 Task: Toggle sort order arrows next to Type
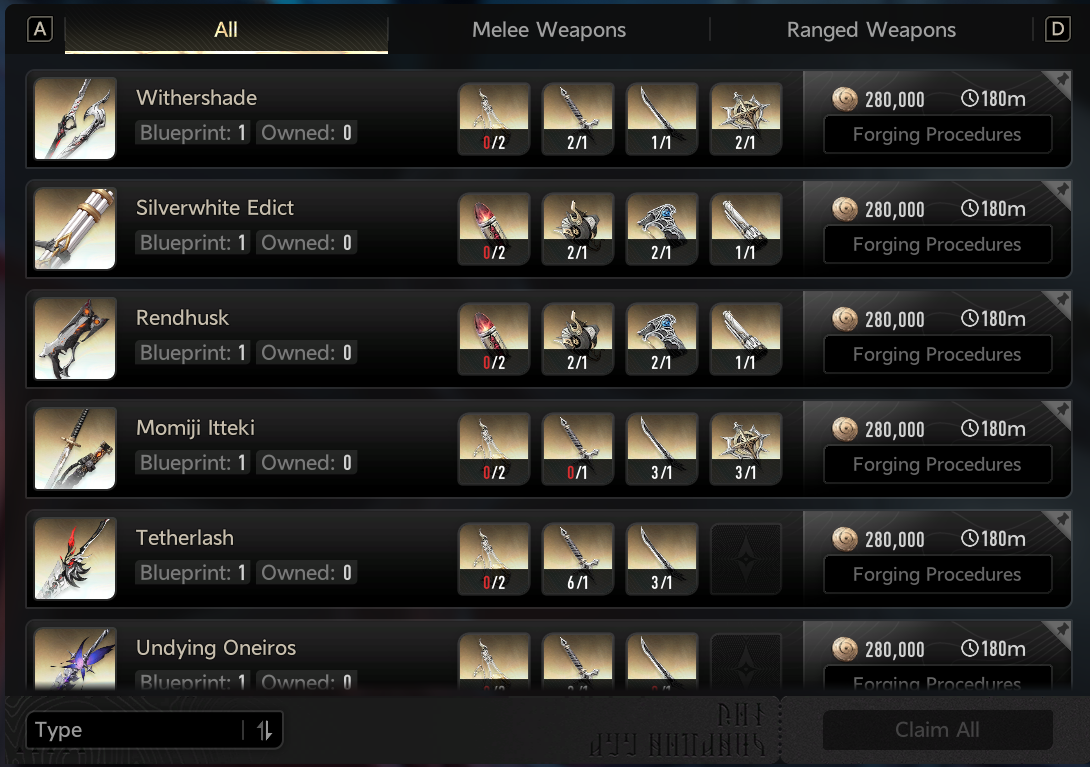[264, 730]
